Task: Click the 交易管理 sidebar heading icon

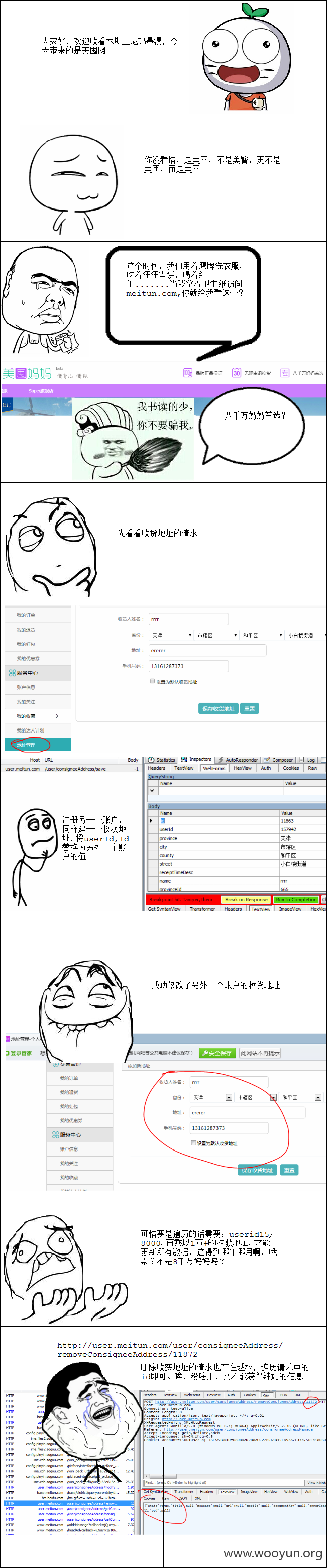Action: pyautogui.click(x=56, y=1064)
